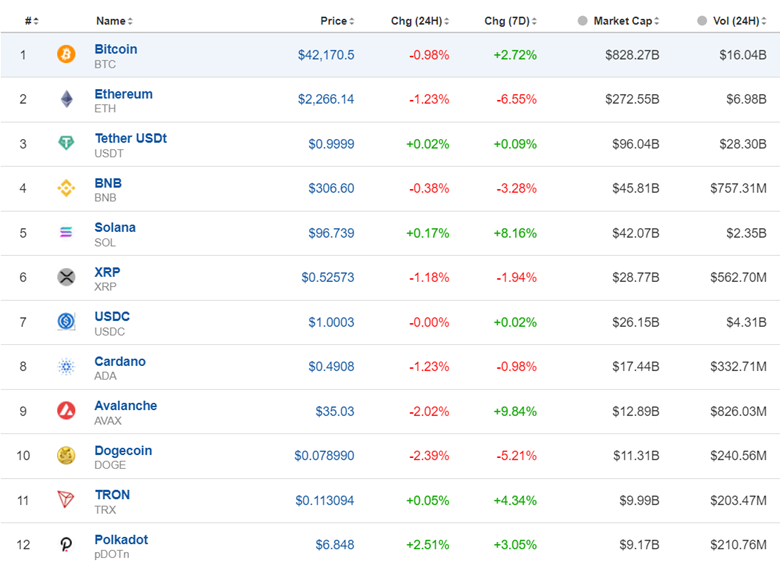Image resolution: width=780 pixels, height=563 pixels.
Task: Click the Avalanche red logo icon
Action: coord(66,411)
